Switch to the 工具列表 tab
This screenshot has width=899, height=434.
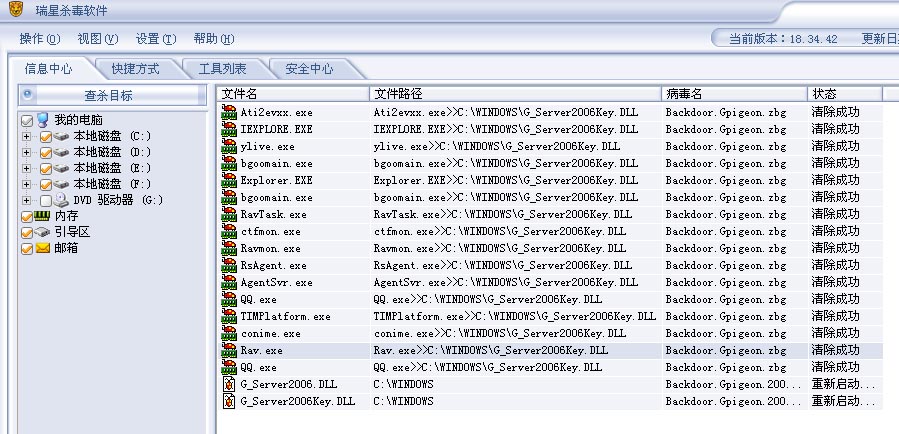pos(222,69)
